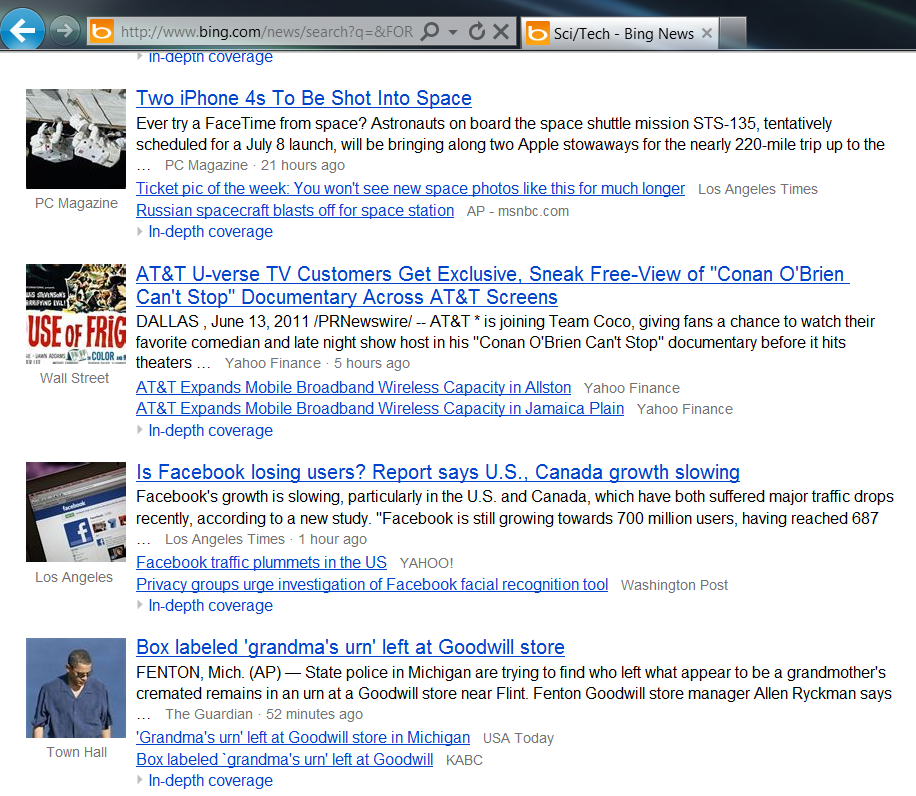916x796 pixels.
Task: Click the astronaut thumbnail from PC Magazine
Action: coord(76,139)
